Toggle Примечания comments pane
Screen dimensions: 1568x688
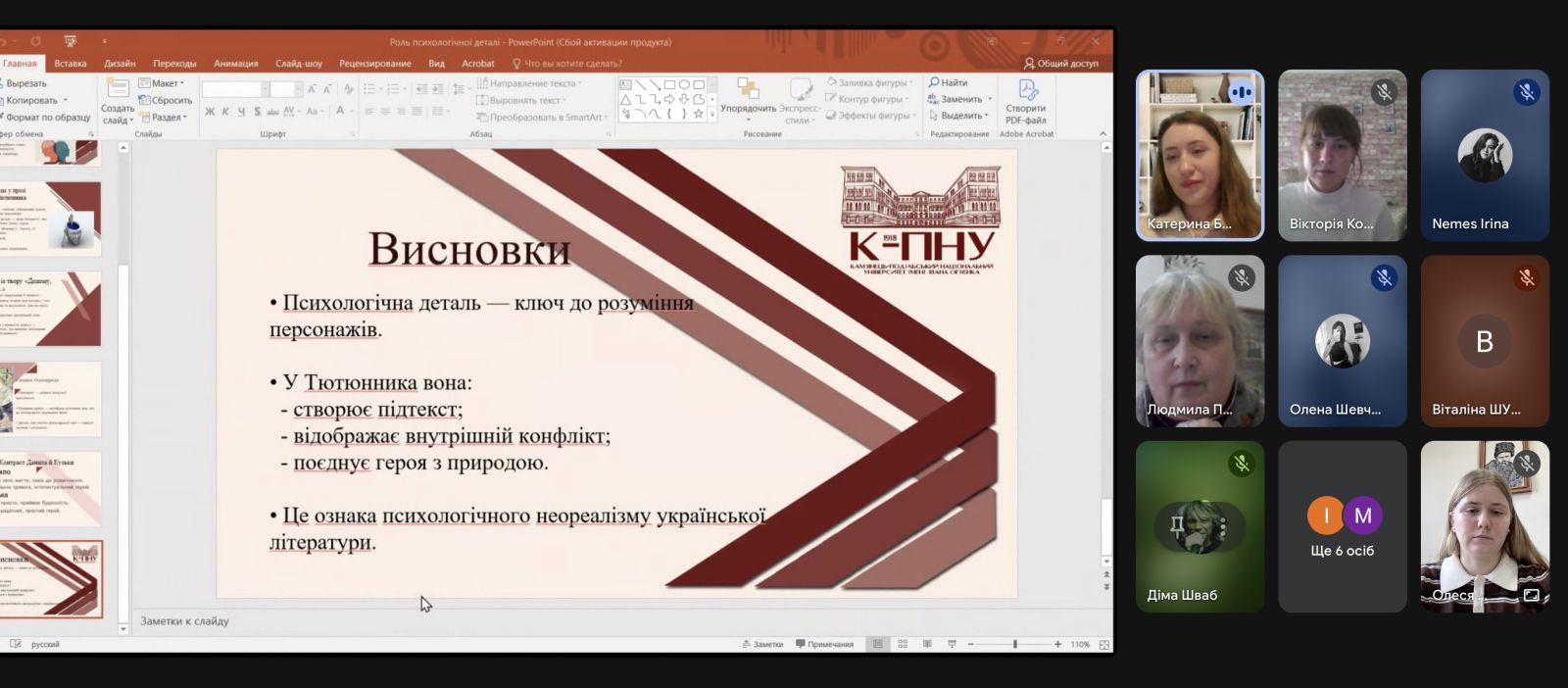[824, 644]
